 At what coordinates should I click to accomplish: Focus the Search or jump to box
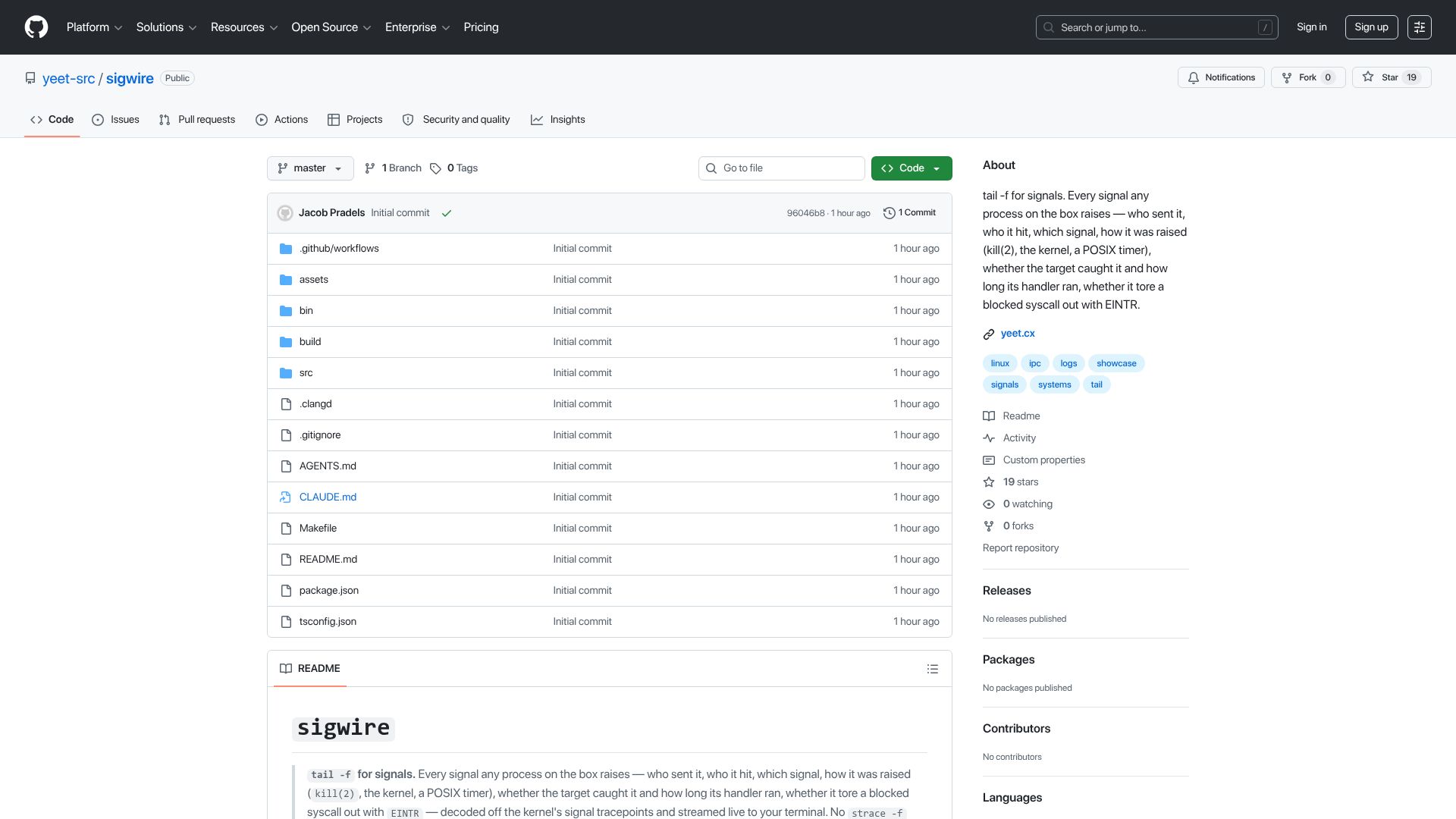pyautogui.click(x=1156, y=27)
